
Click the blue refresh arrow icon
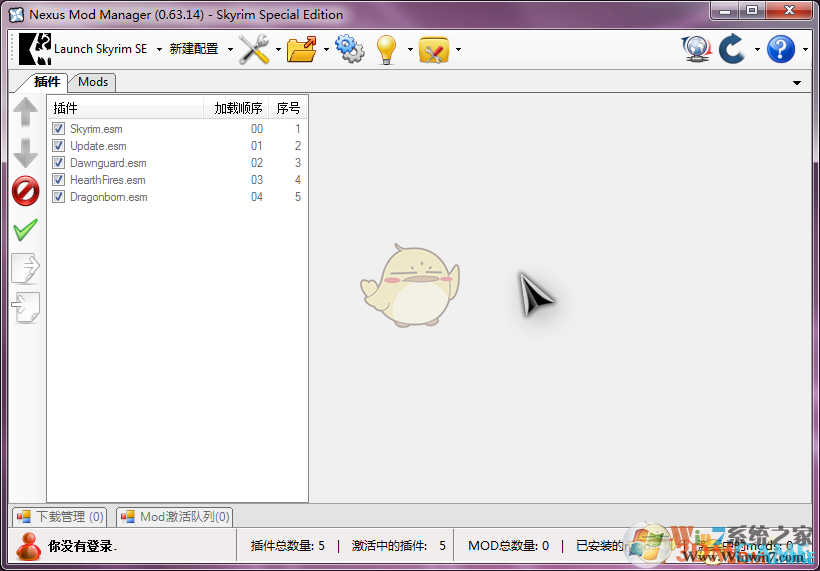(732, 49)
